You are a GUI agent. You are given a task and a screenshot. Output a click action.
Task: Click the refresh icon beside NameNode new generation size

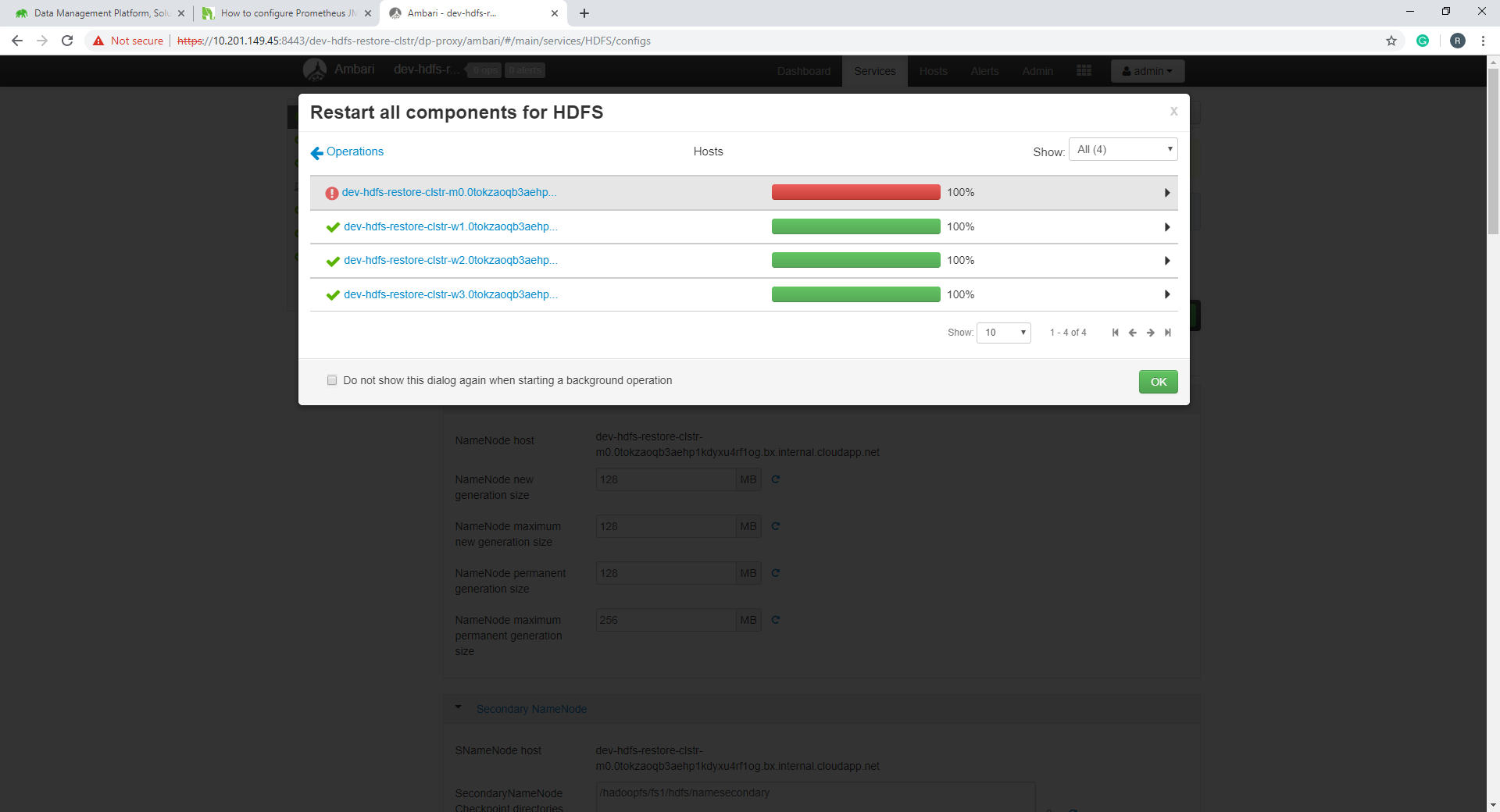click(776, 479)
